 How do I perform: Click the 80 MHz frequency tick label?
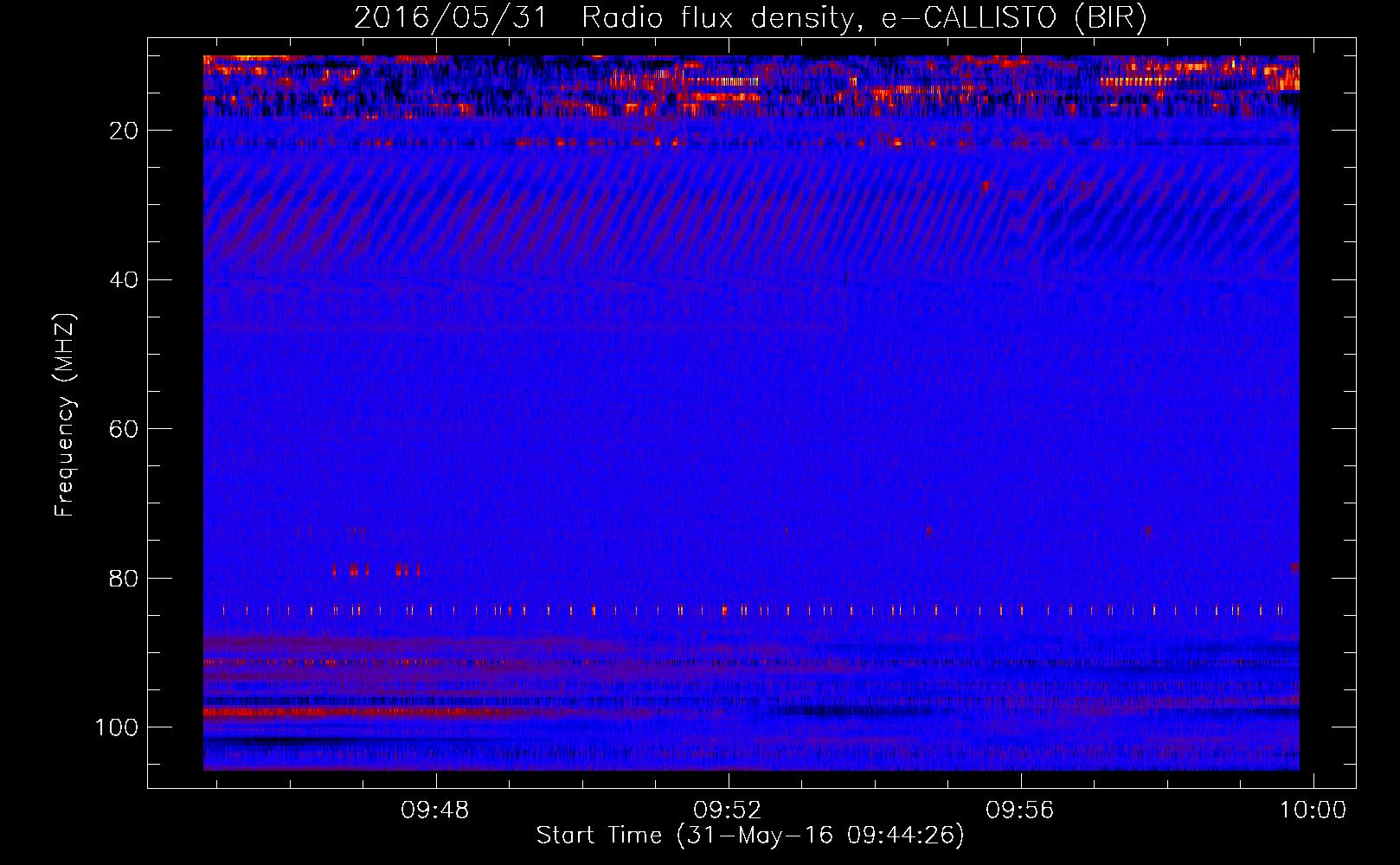coord(125,579)
